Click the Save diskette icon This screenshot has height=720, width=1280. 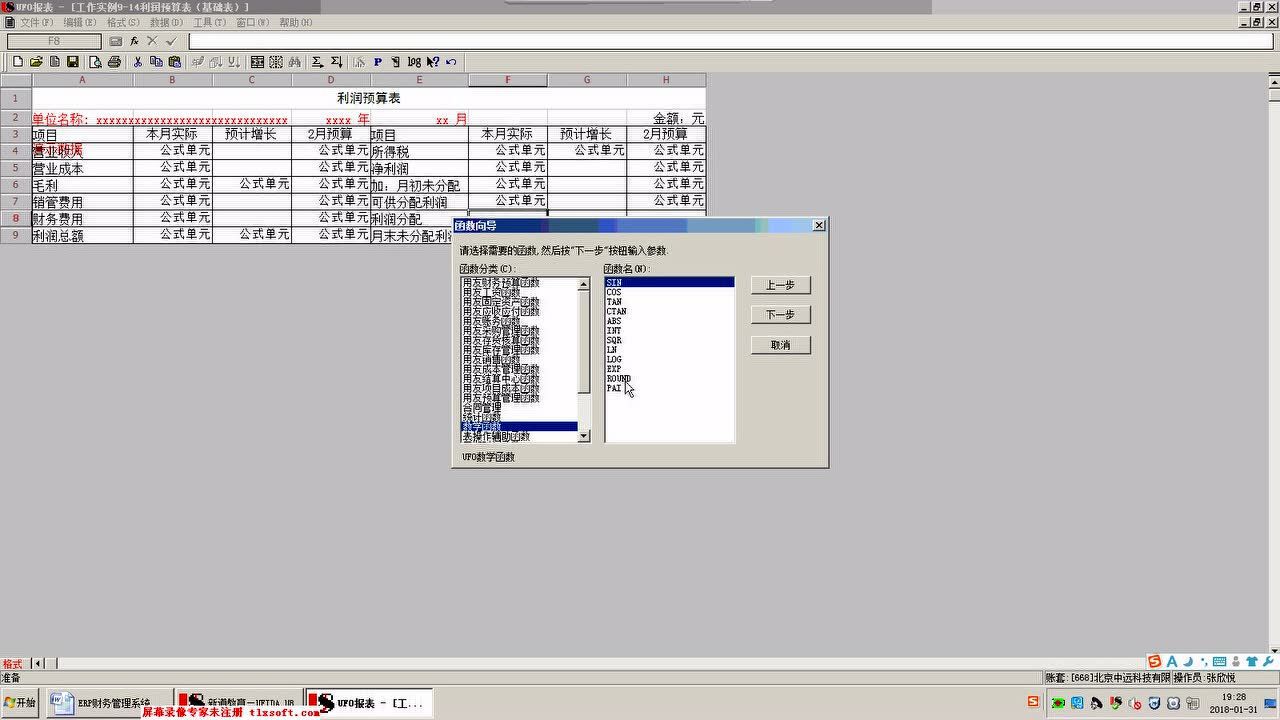[72, 62]
